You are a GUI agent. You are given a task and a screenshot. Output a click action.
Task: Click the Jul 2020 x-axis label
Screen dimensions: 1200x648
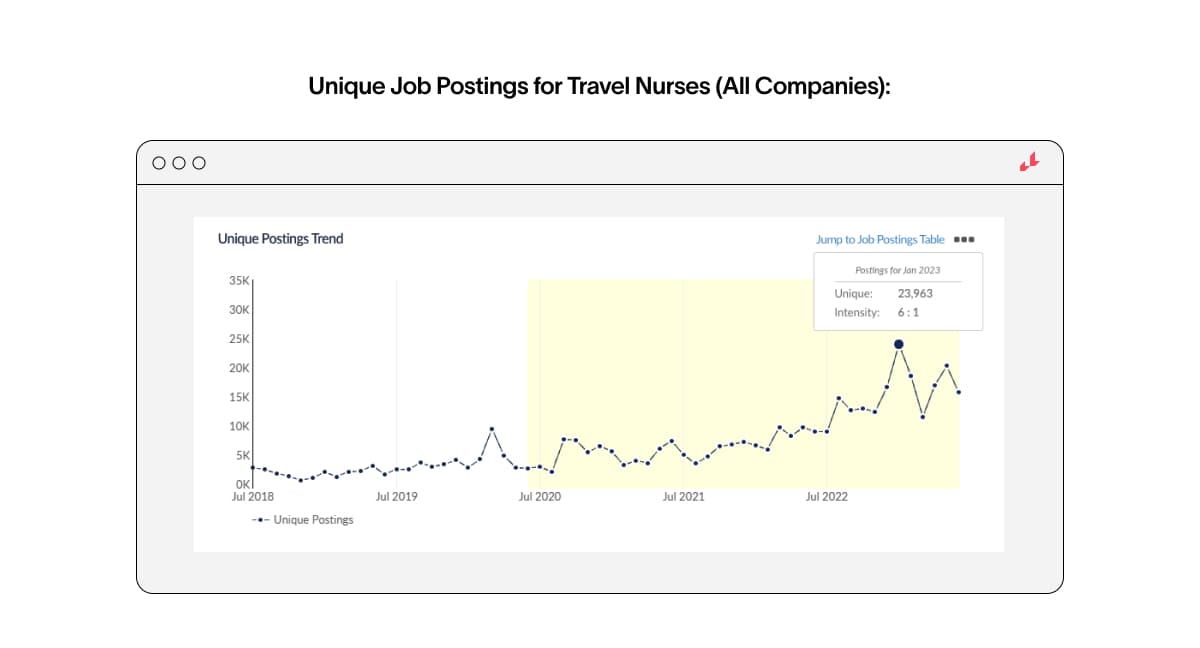coord(539,496)
